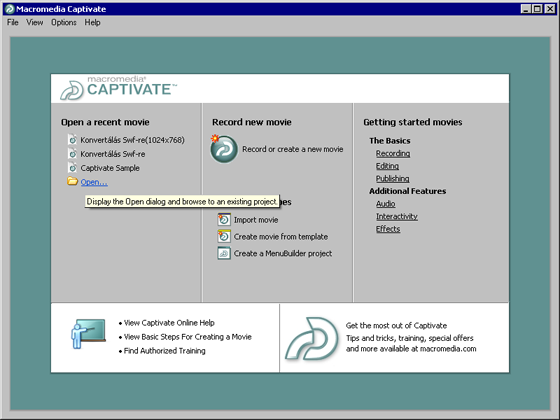
Task: Click the Macromedia Captivate header logo
Action: (x=118, y=88)
